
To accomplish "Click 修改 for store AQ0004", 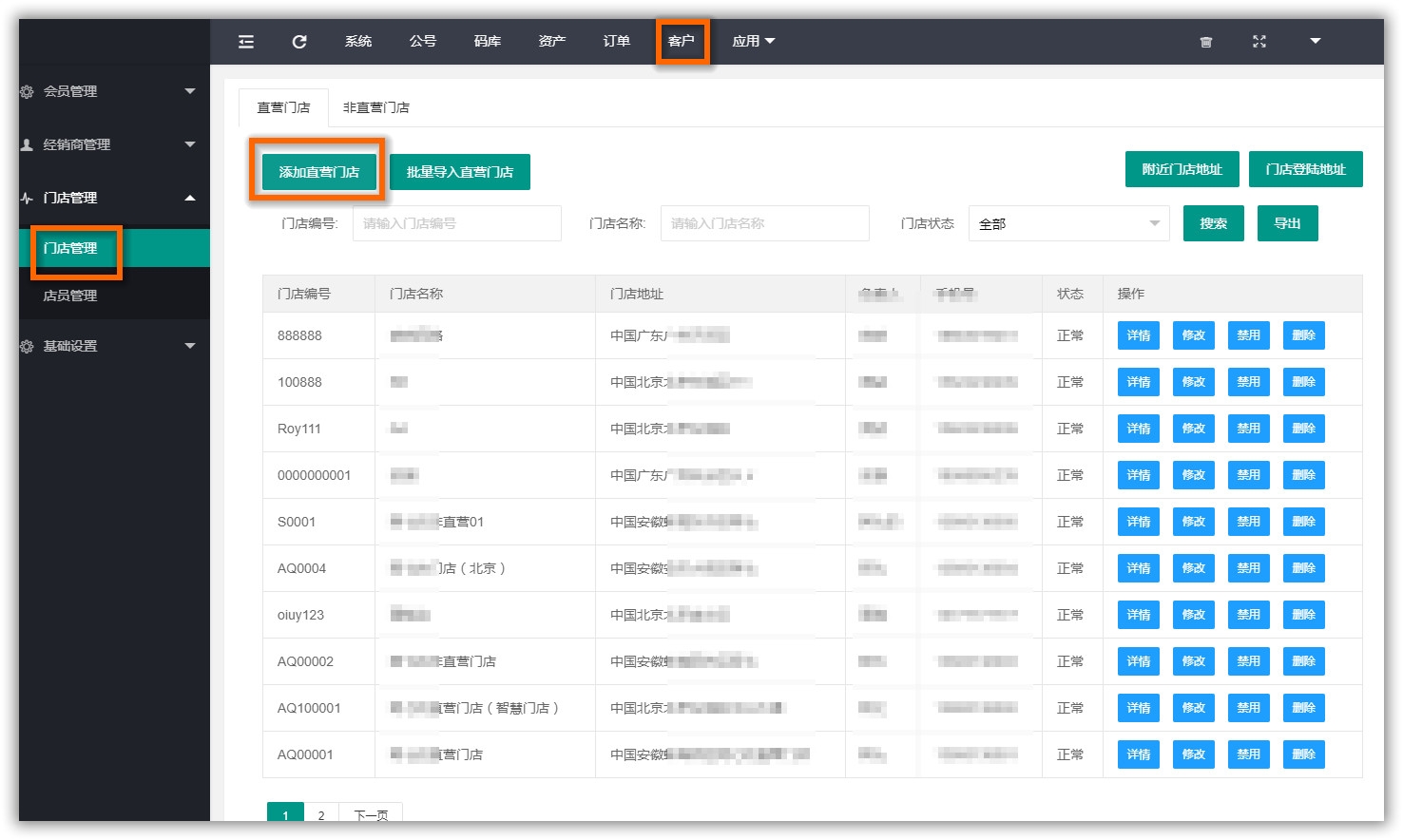I will [x=1194, y=568].
